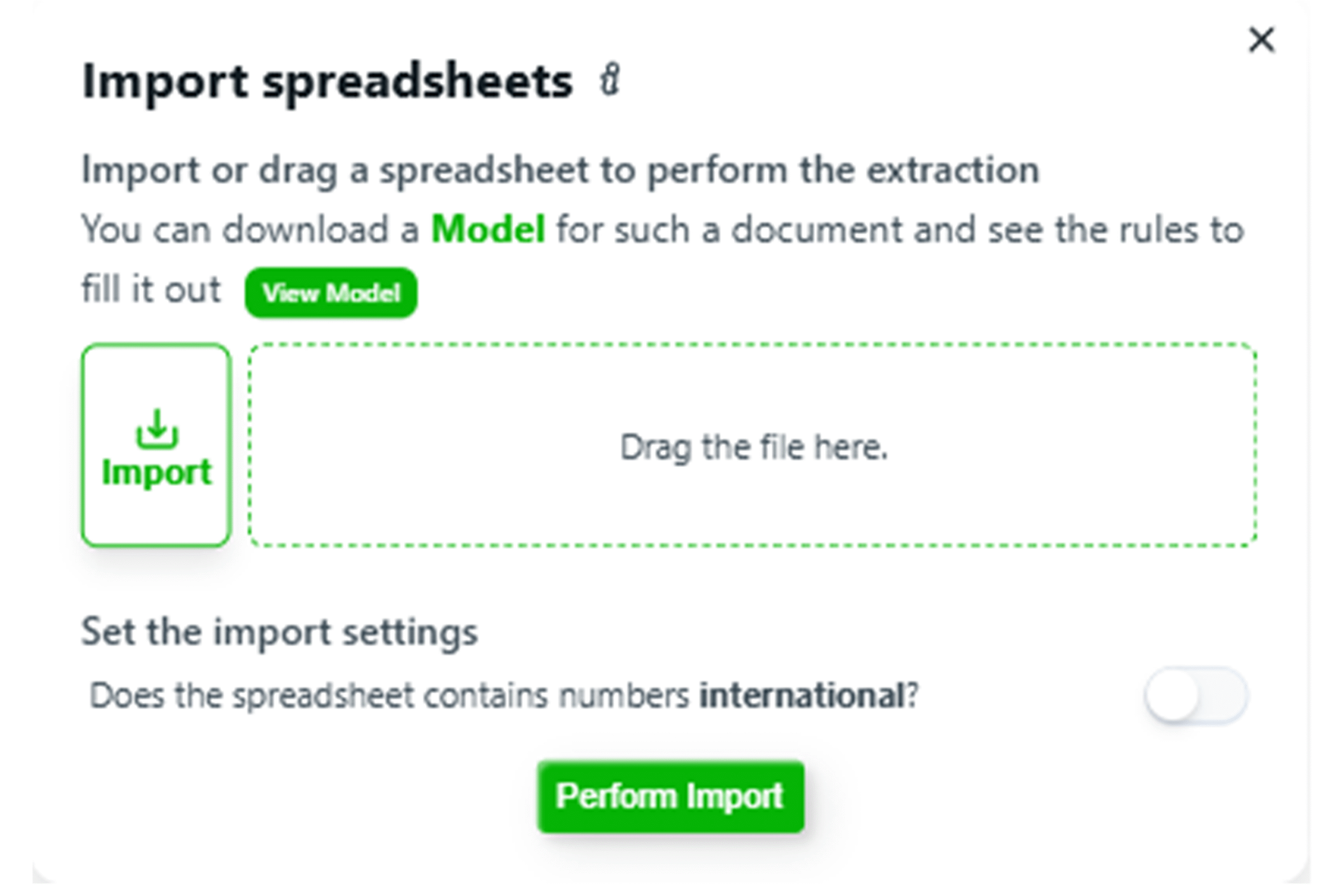The image size is (1344, 896).
Task: Click the "Drag the file here." text
Action: [753, 447]
